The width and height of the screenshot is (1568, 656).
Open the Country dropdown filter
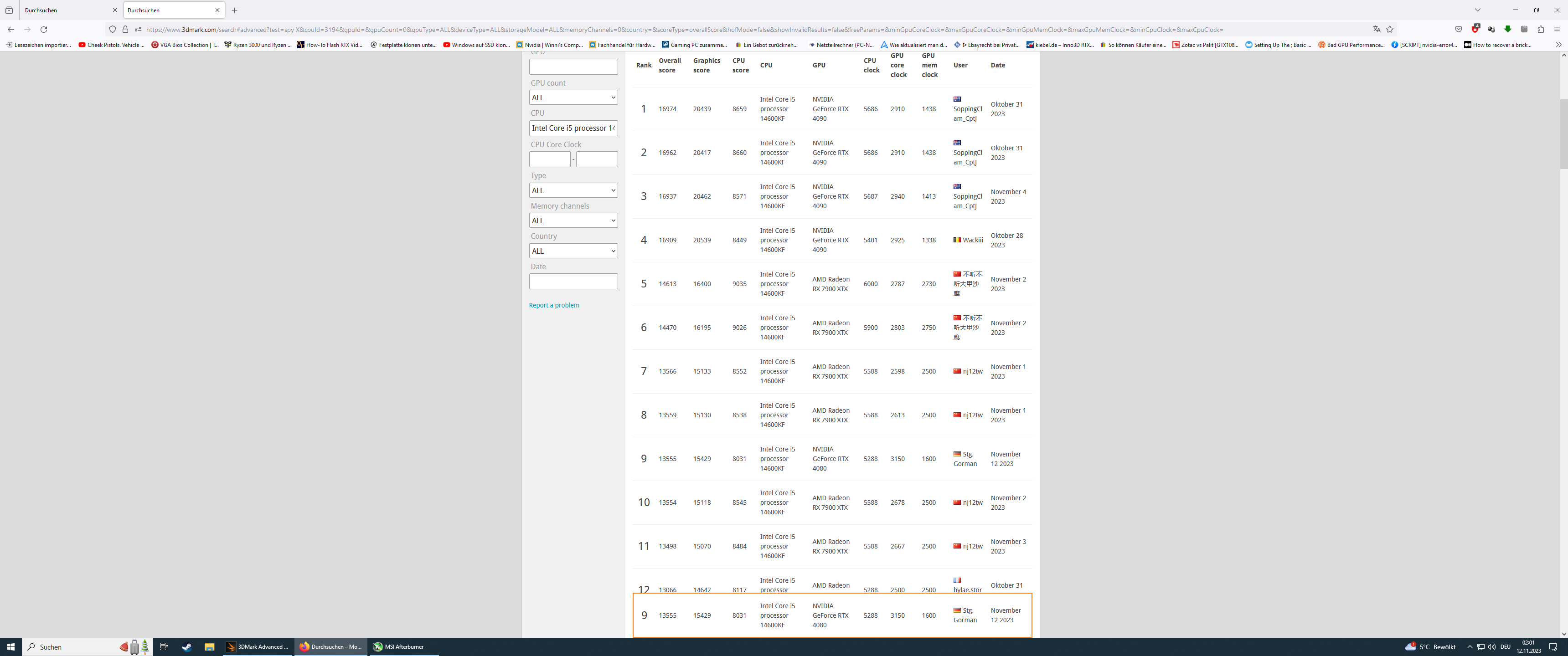[x=573, y=251]
